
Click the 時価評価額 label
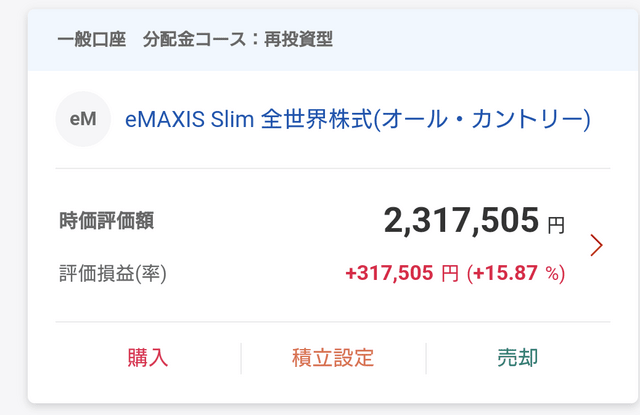coord(107,221)
